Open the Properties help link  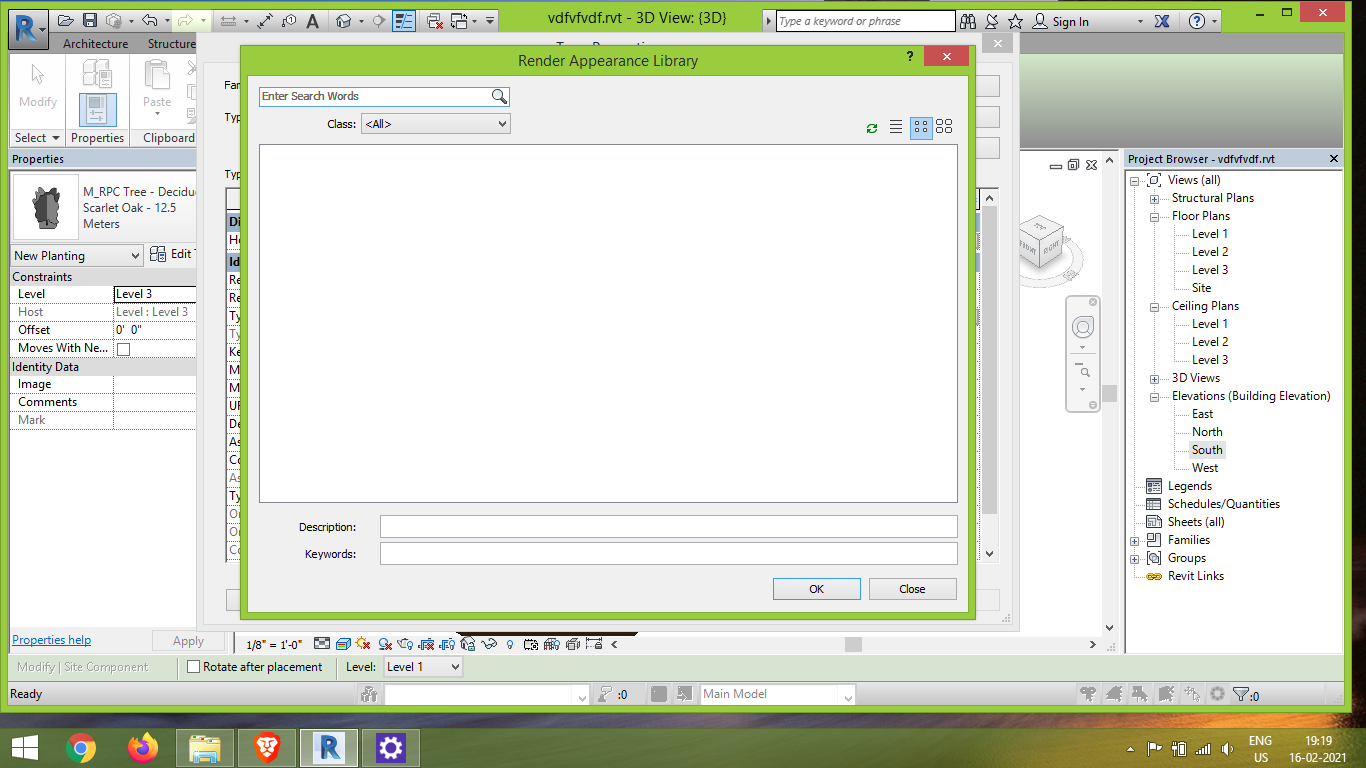point(50,639)
